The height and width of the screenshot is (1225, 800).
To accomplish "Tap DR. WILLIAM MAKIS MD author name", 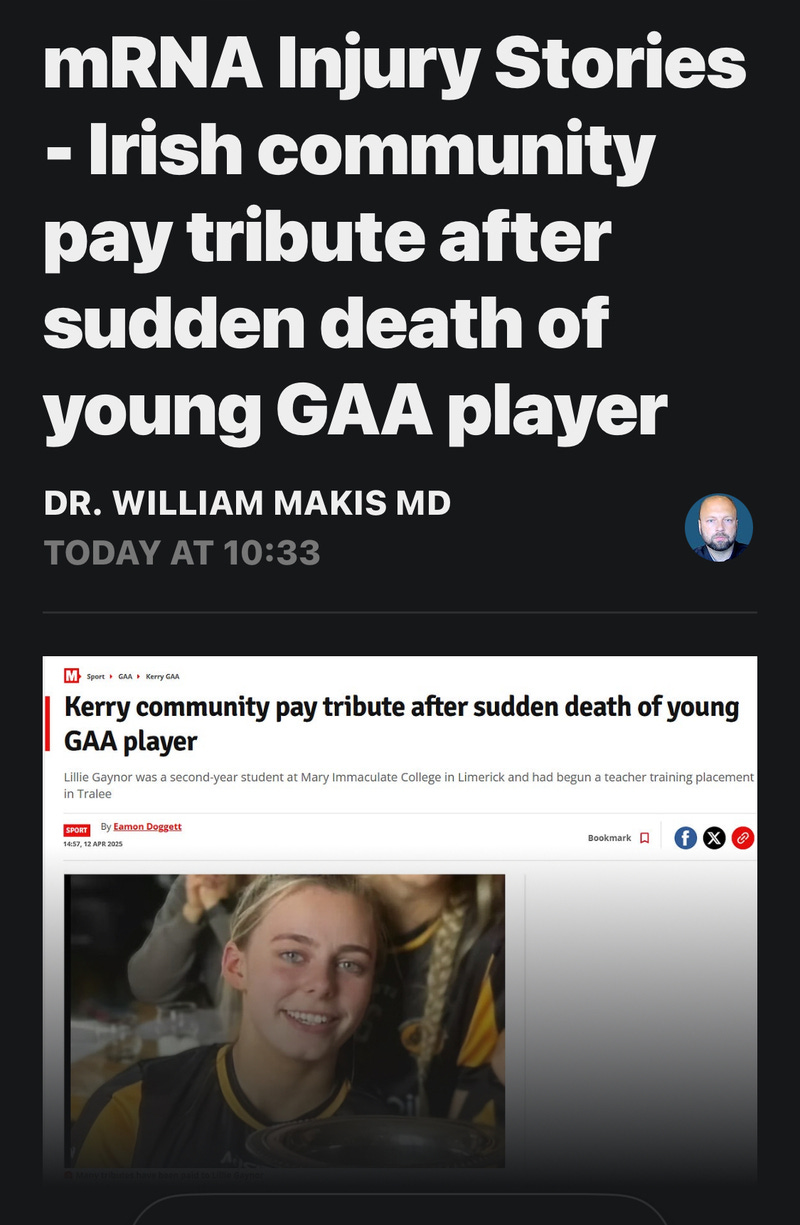I will [x=247, y=503].
